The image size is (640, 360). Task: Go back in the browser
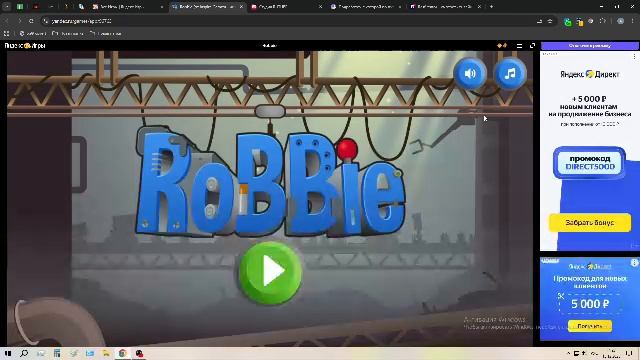7,21
